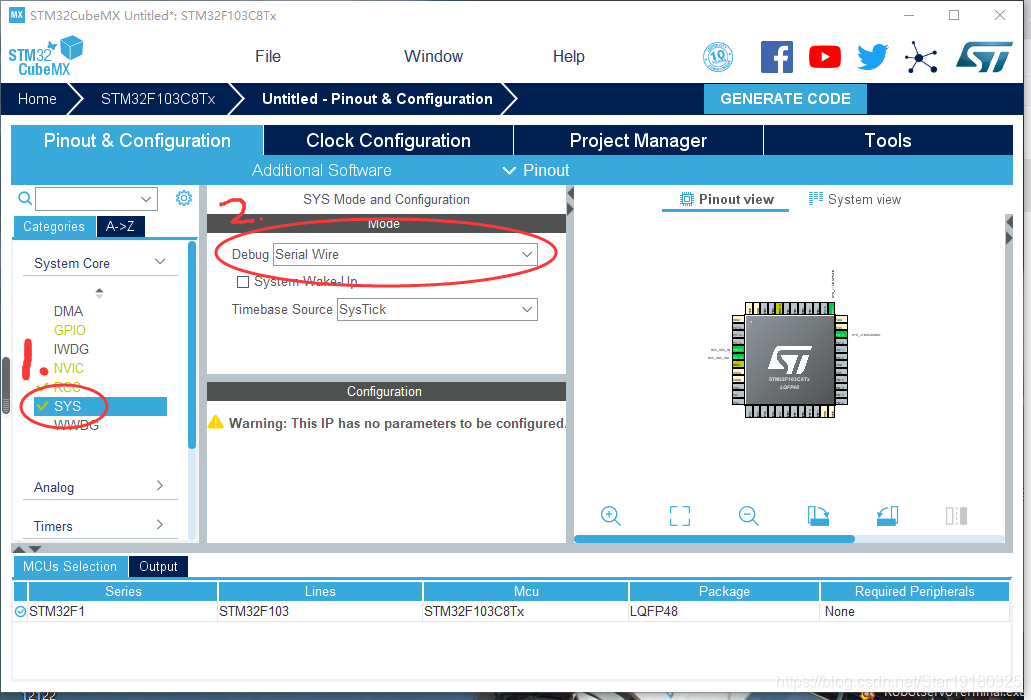Image resolution: width=1031 pixels, height=700 pixels.
Task: Select the Pinout view tab
Action: pos(726,199)
